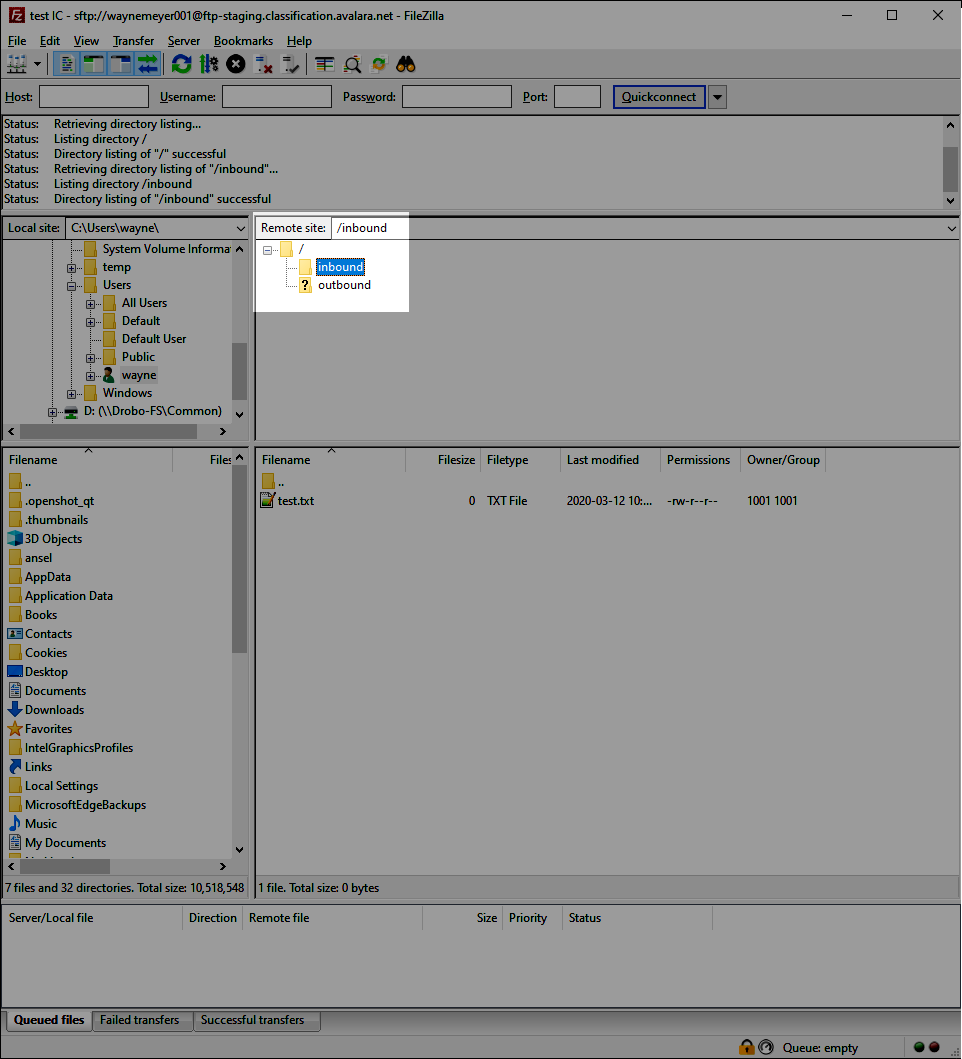
Task: Collapse the remote root folder node
Action: coord(268,251)
